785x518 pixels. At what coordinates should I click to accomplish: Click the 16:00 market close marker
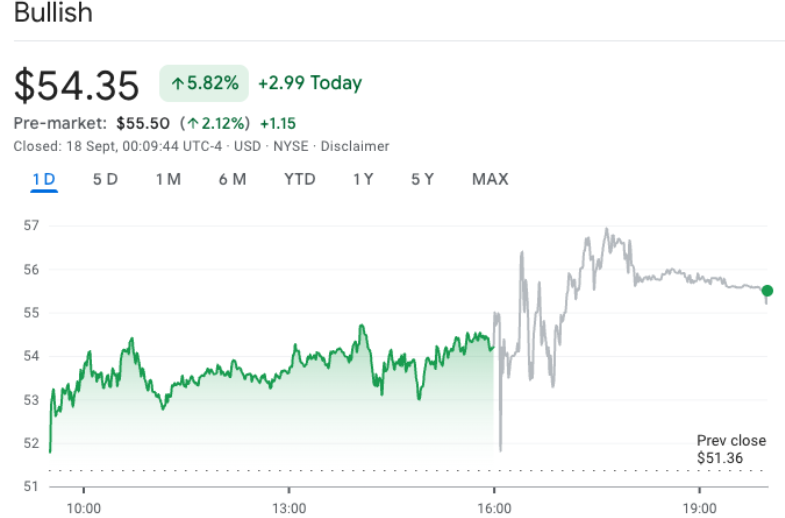pyautogui.click(x=494, y=508)
